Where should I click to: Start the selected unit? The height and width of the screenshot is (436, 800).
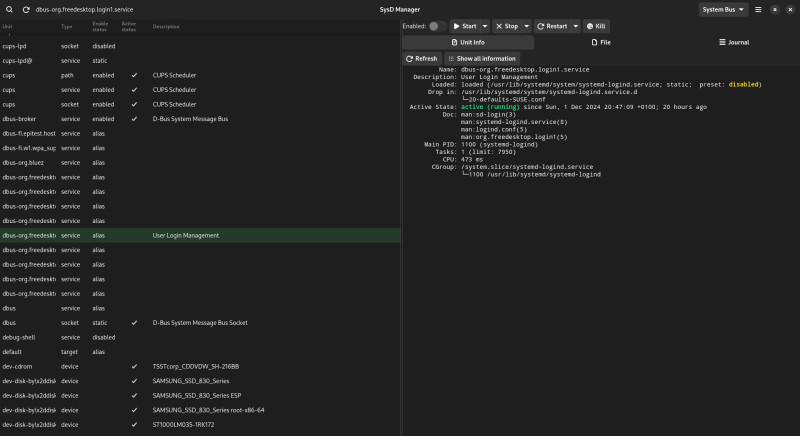click(x=465, y=26)
